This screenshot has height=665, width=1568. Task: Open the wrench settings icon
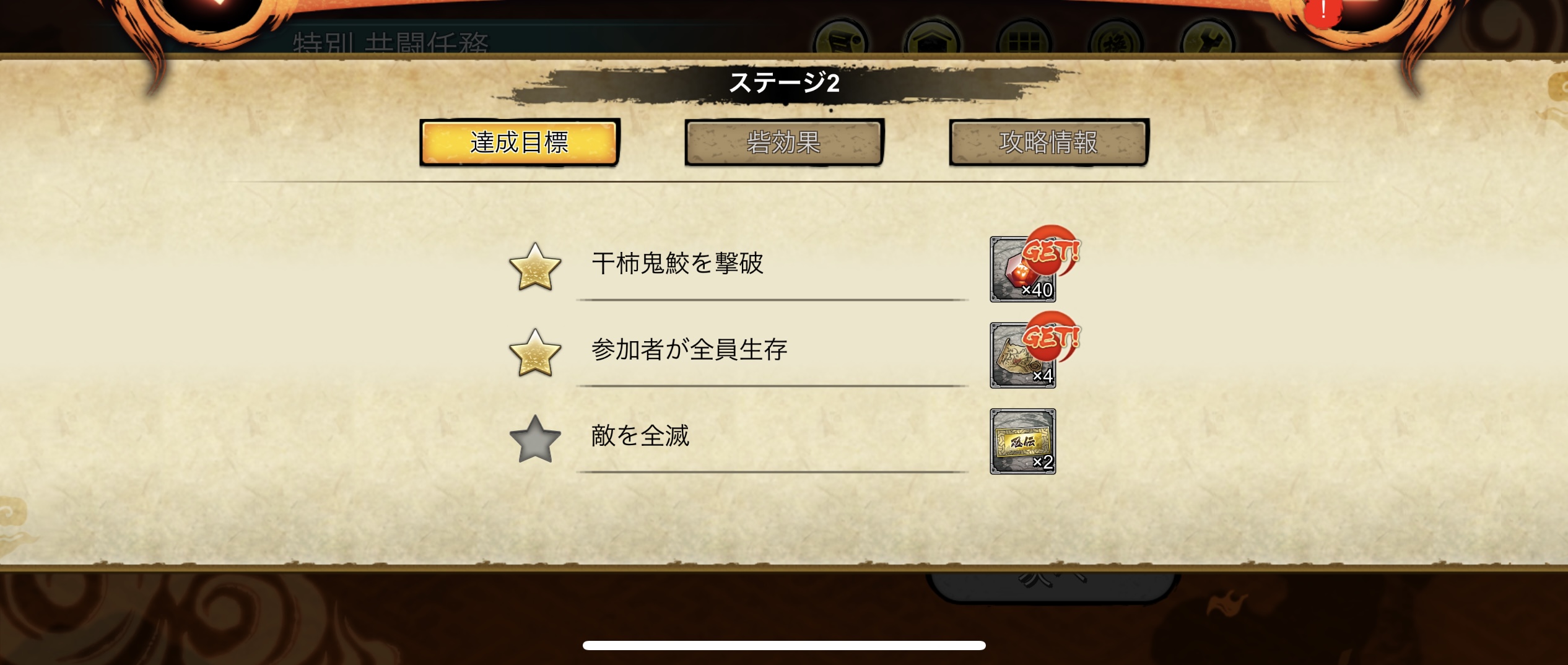tap(1208, 40)
